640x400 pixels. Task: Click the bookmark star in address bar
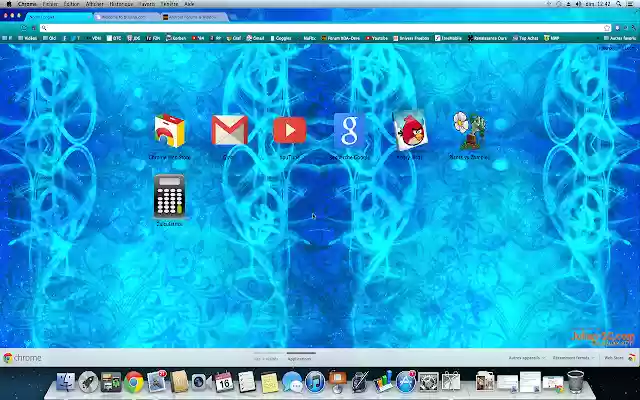click(607, 28)
